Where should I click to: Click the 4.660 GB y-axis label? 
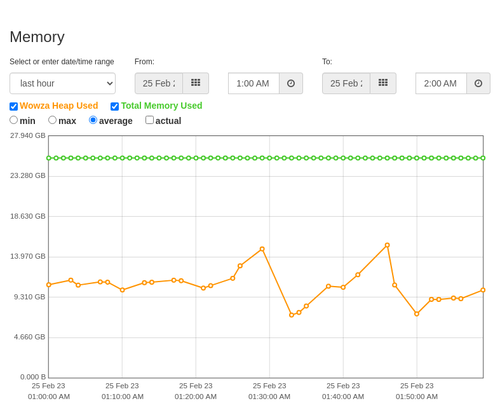point(29,337)
